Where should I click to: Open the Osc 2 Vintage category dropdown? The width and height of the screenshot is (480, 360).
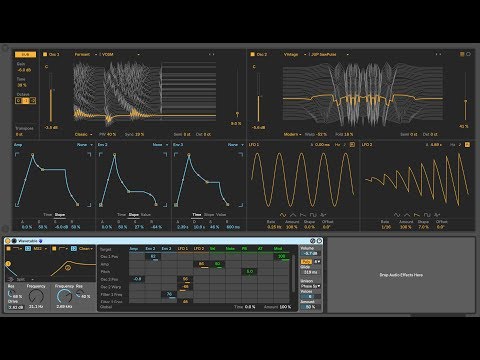295,54
